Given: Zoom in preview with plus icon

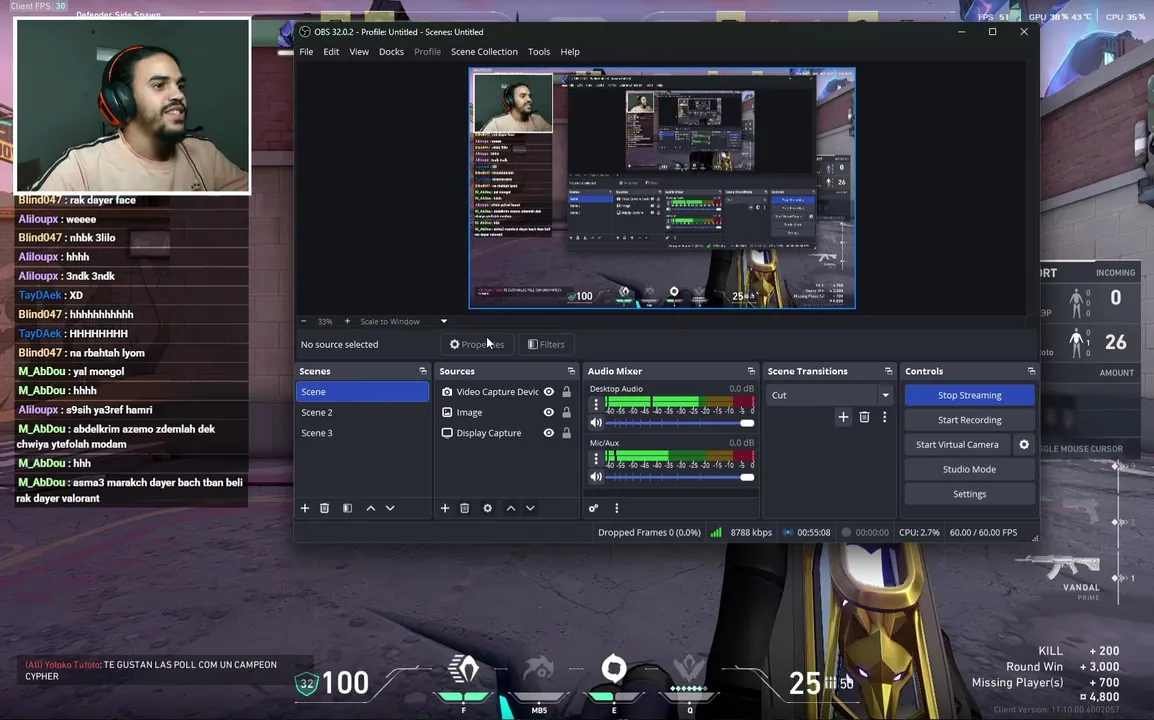Looking at the screenshot, I should pyautogui.click(x=347, y=321).
